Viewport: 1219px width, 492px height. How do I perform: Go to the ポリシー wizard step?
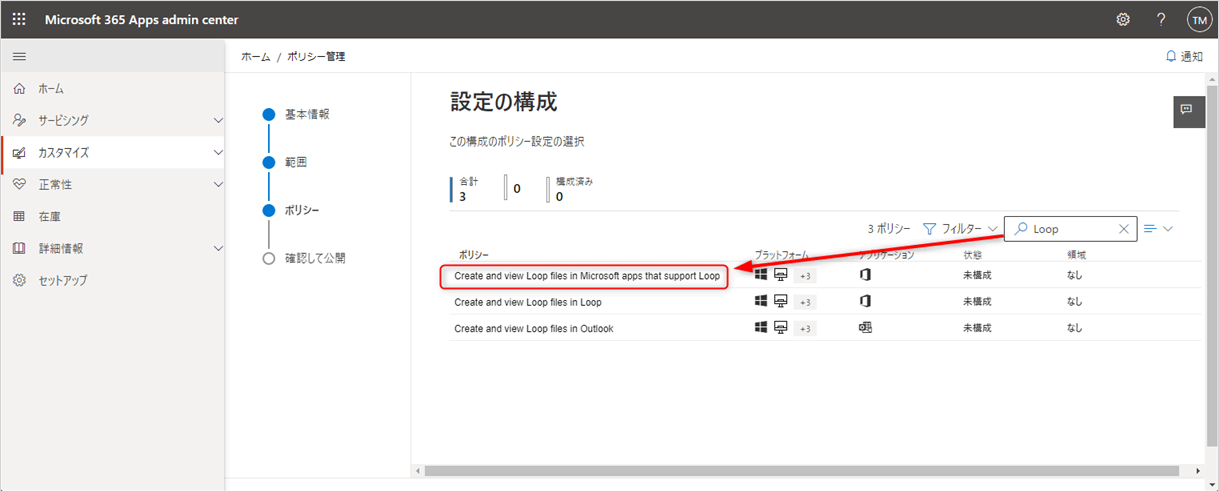303,210
